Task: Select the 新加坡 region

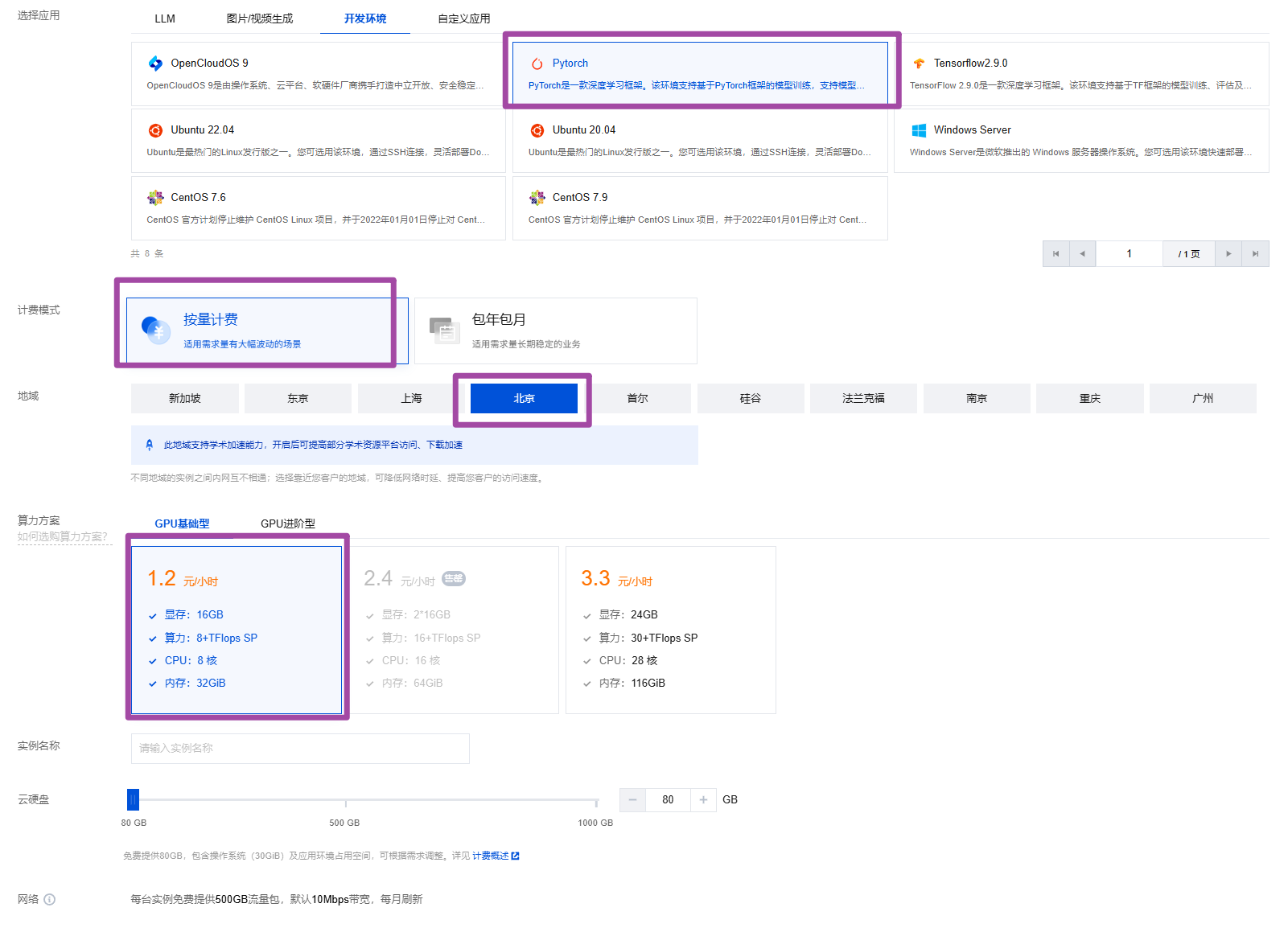Action: click(185, 398)
